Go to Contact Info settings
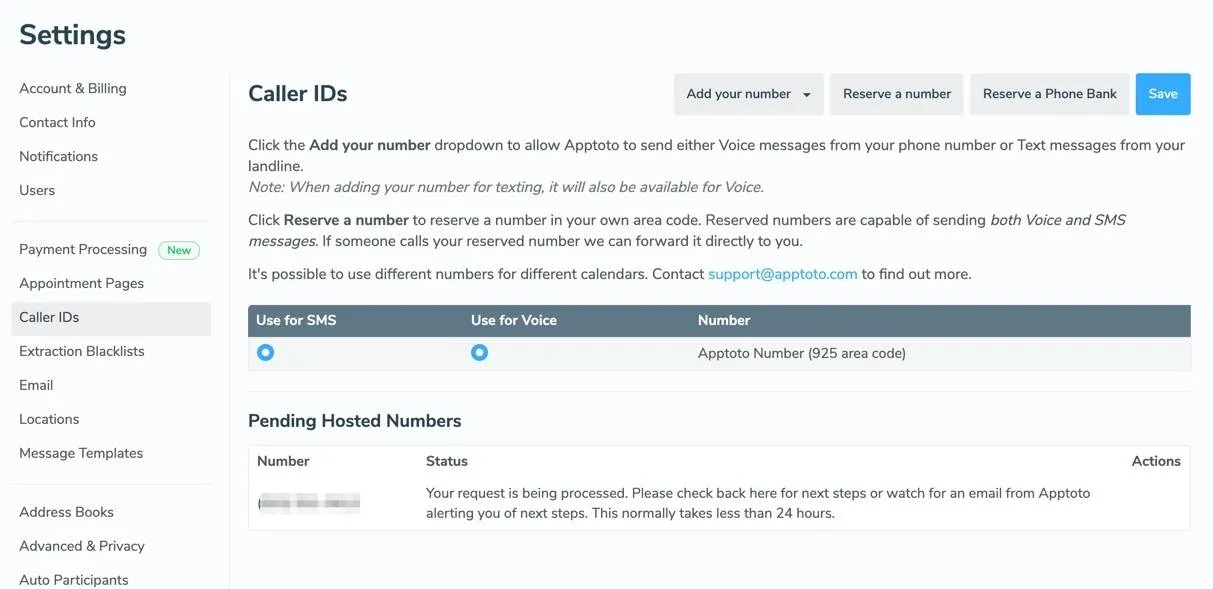The image size is (1213, 589). 57,122
